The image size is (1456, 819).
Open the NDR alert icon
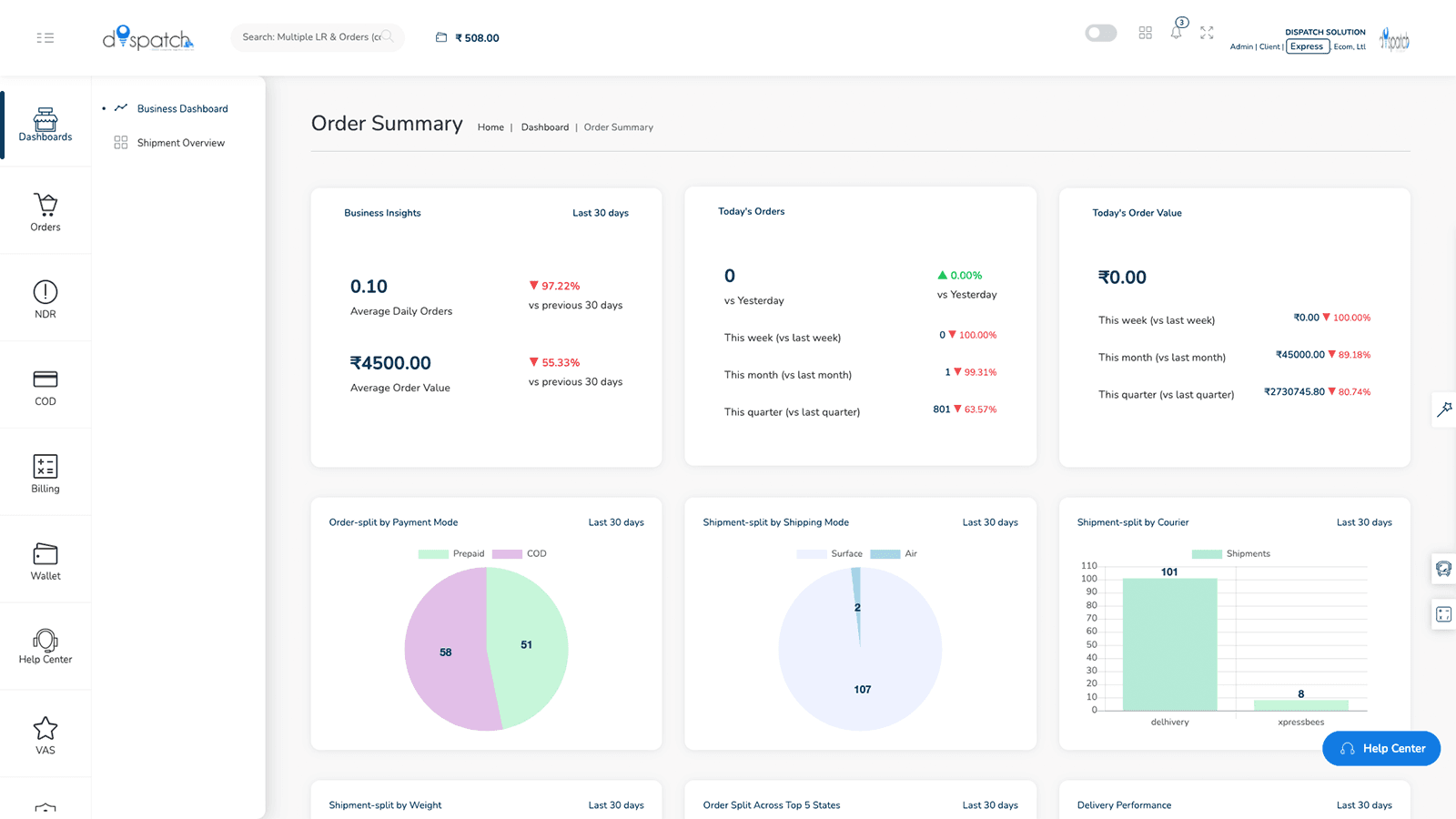coord(45,291)
